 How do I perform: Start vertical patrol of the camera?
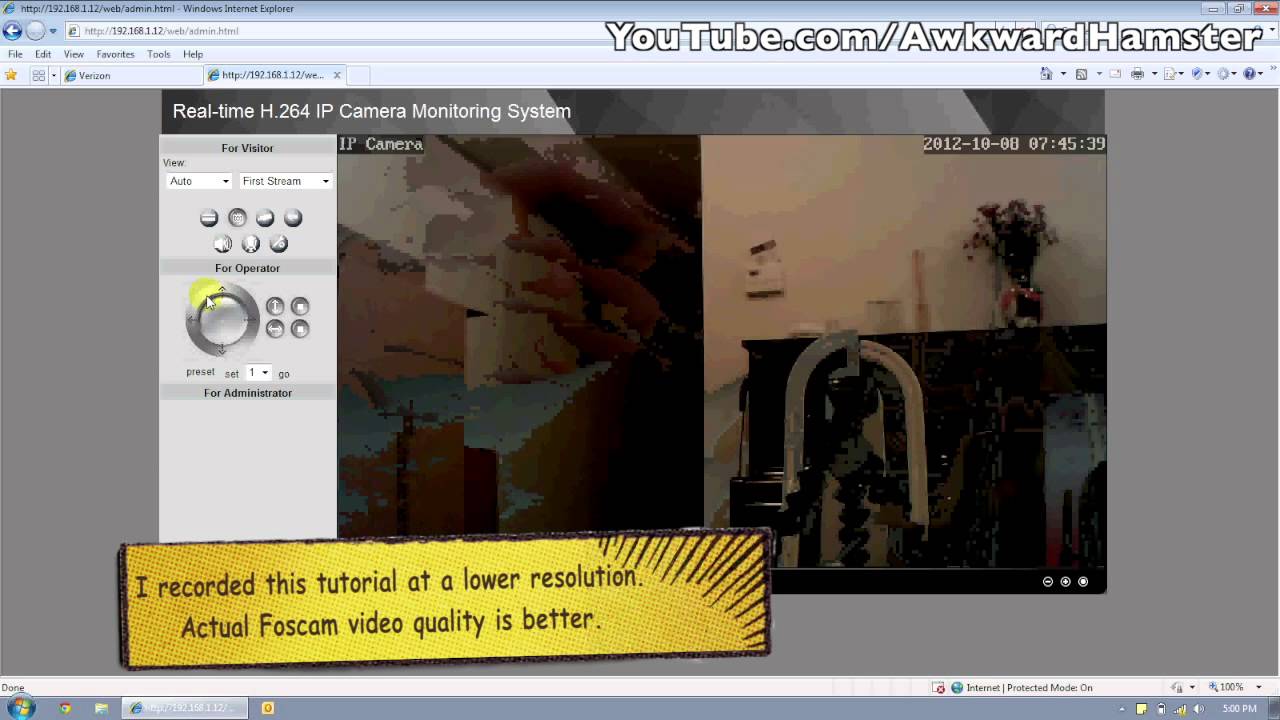tap(275, 306)
